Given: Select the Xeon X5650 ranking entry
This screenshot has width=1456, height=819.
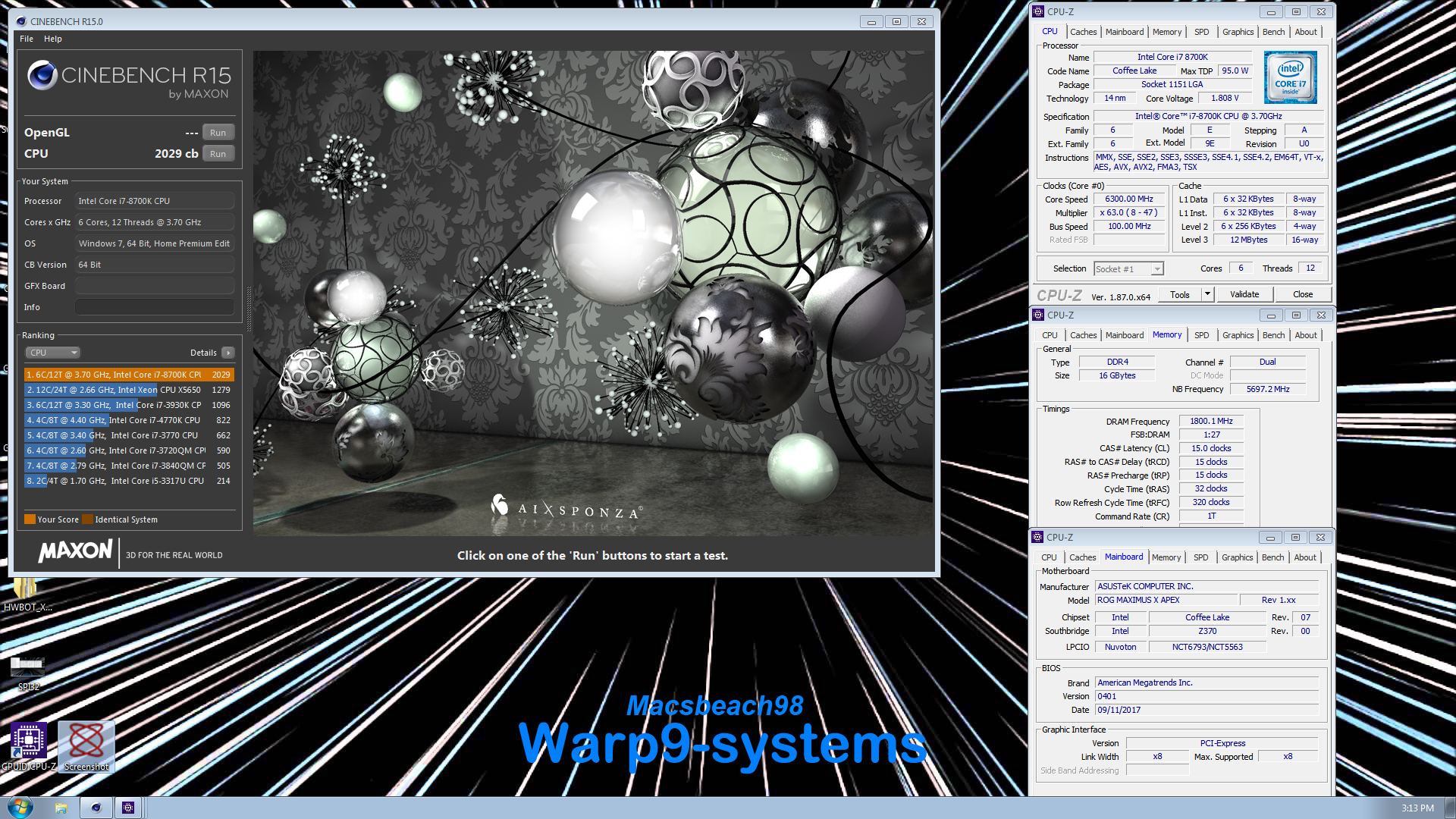Looking at the screenshot, I should point(129,390).
